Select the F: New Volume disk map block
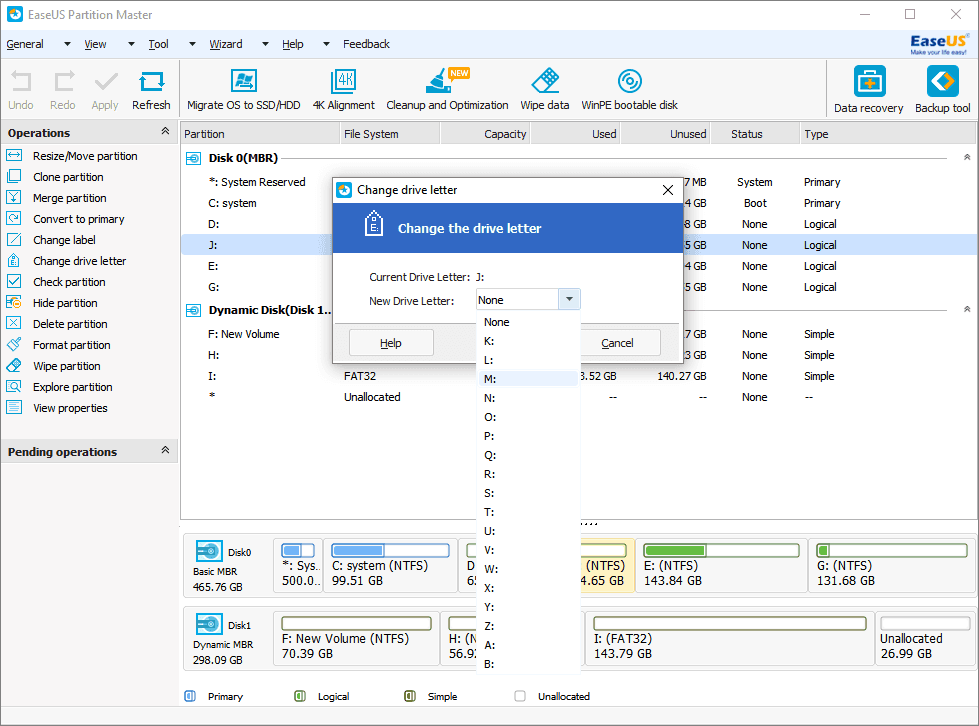This screenshot has width=979, height=726. point(357,639)
